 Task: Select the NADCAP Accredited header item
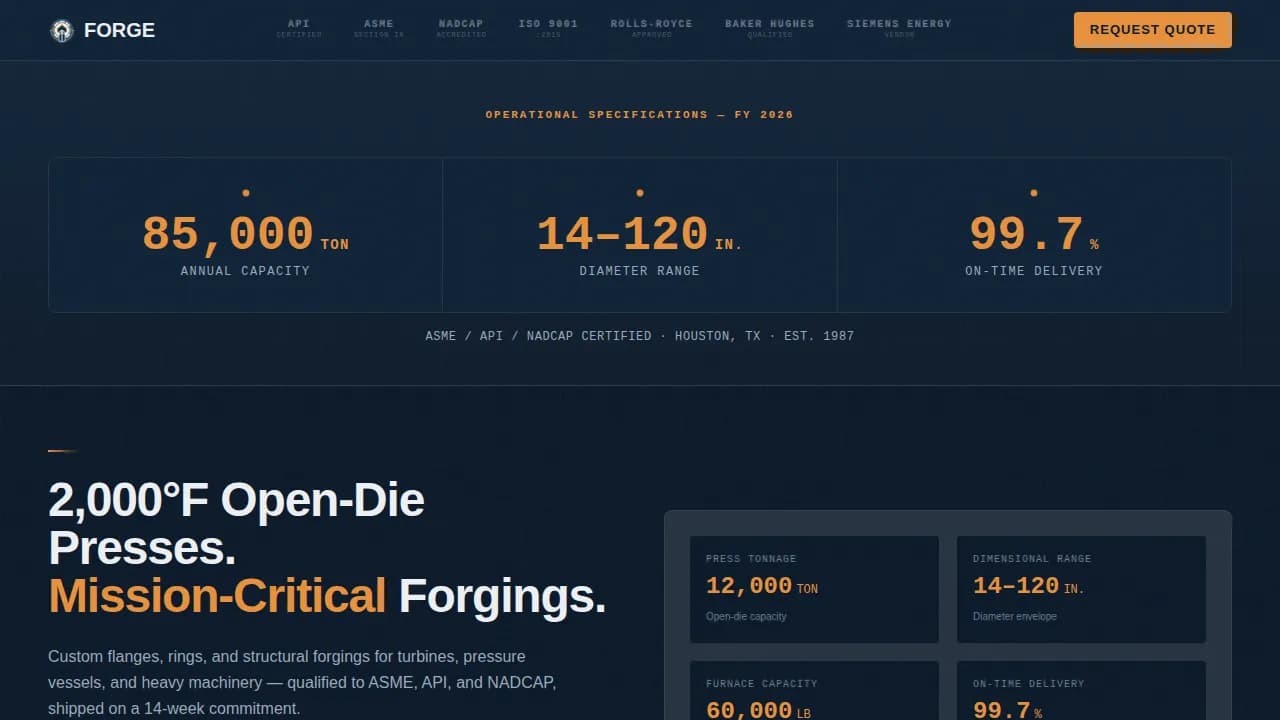tap(461, 28)
